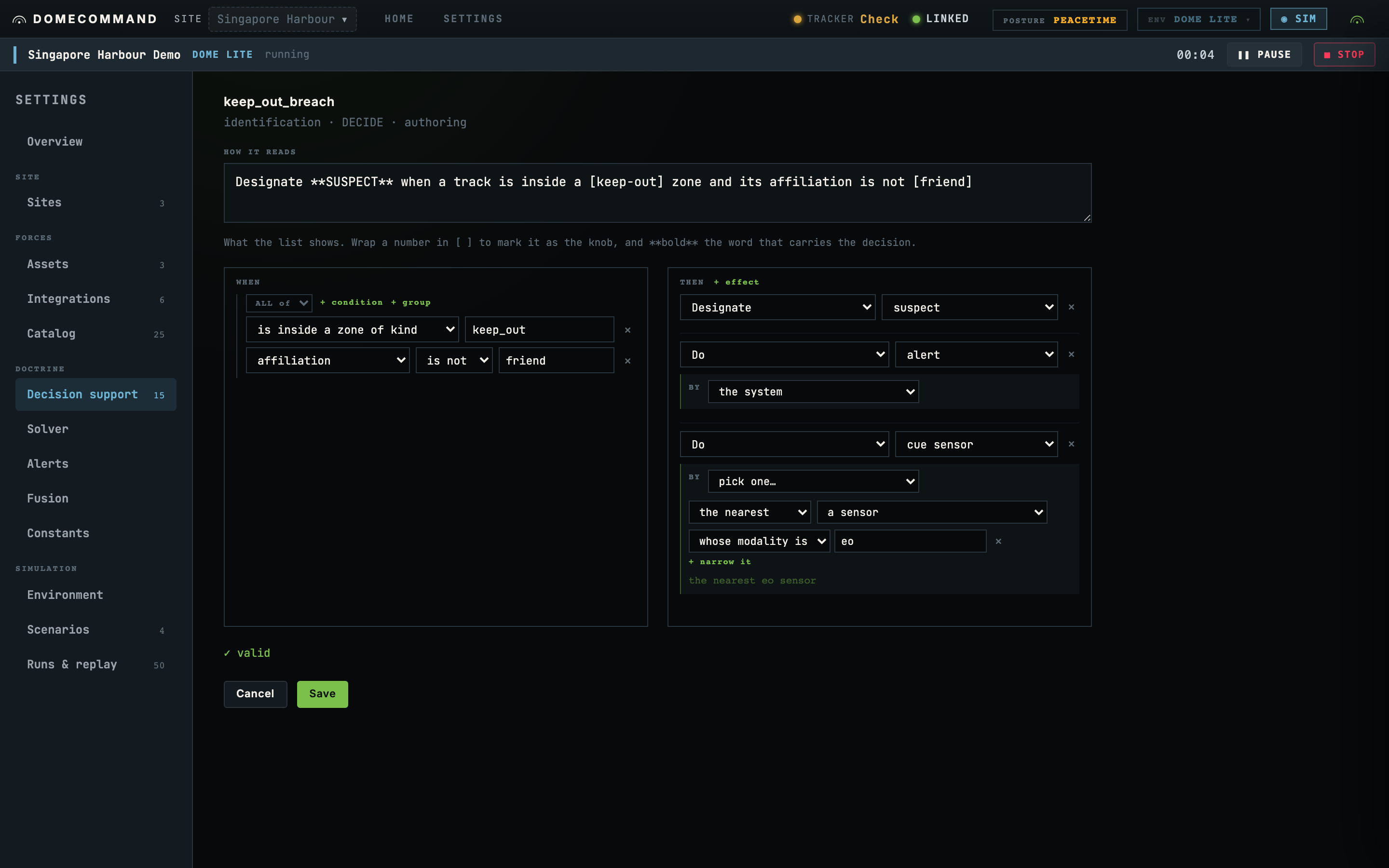Image resolution: width=1389 pixels, height=868 pixels.
Task: Open Catalog in settings sidebar
Action: pos(96,334)
